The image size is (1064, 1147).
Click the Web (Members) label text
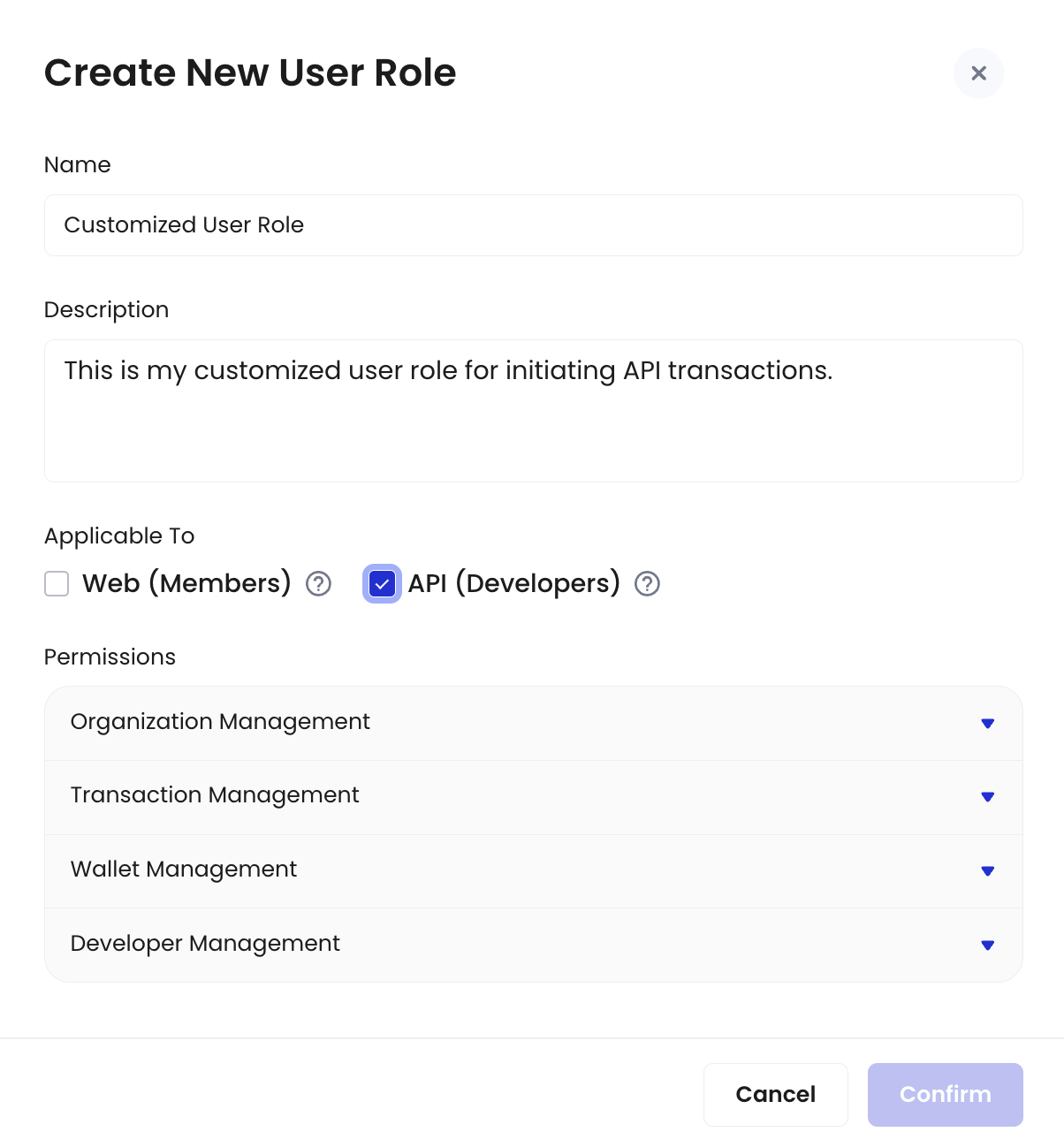[186, 584]
